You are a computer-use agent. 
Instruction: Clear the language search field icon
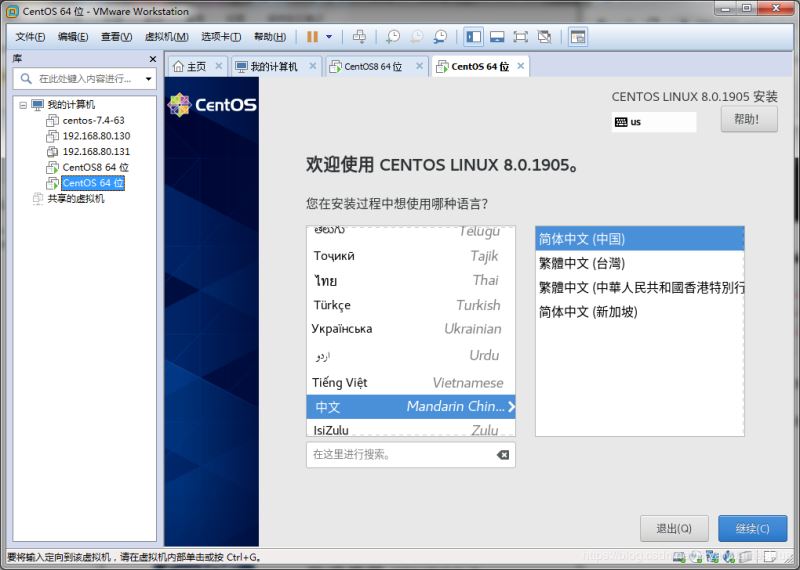pos(503,455)
